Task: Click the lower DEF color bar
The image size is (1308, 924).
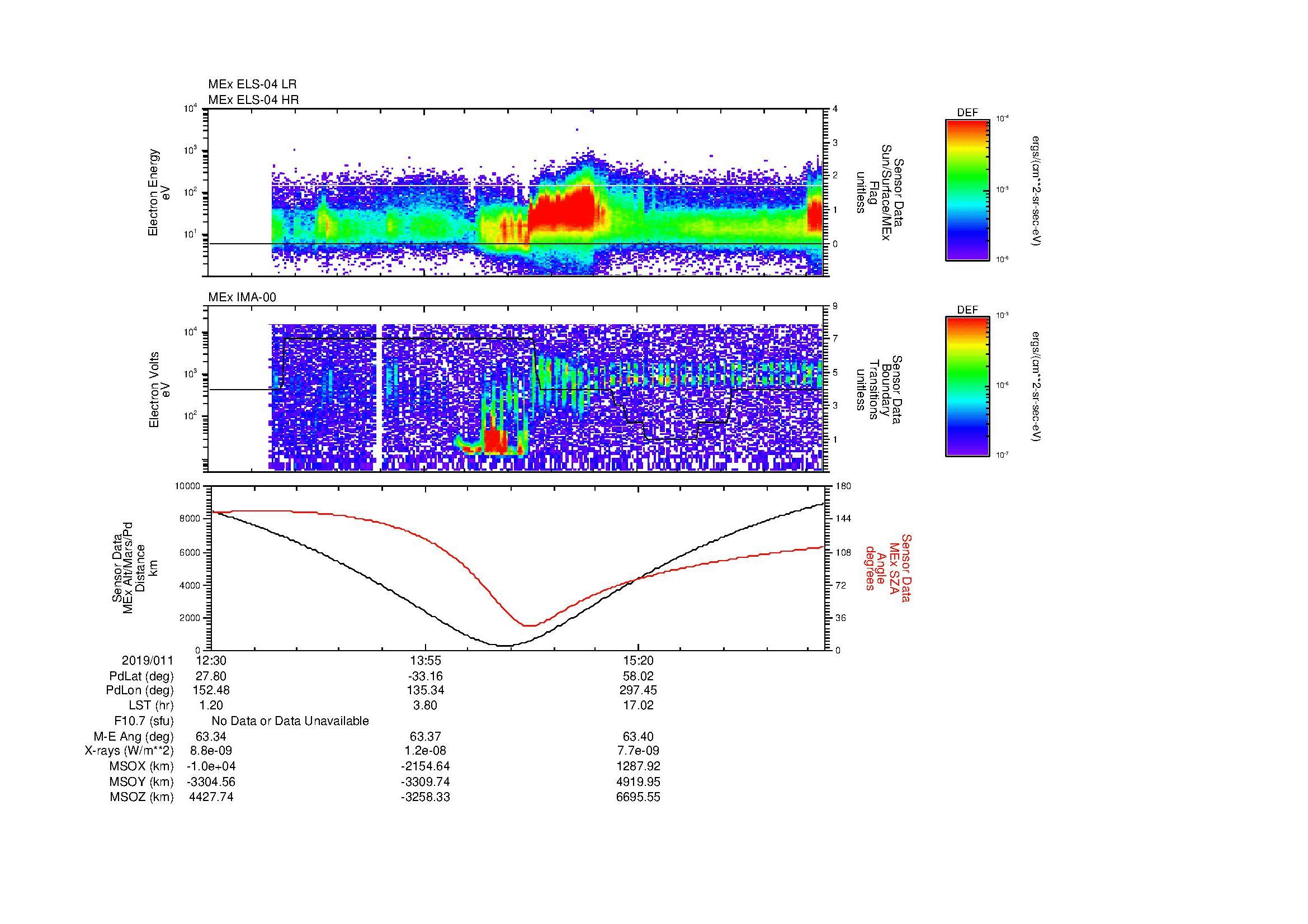Action: click(x=967, y=387)
